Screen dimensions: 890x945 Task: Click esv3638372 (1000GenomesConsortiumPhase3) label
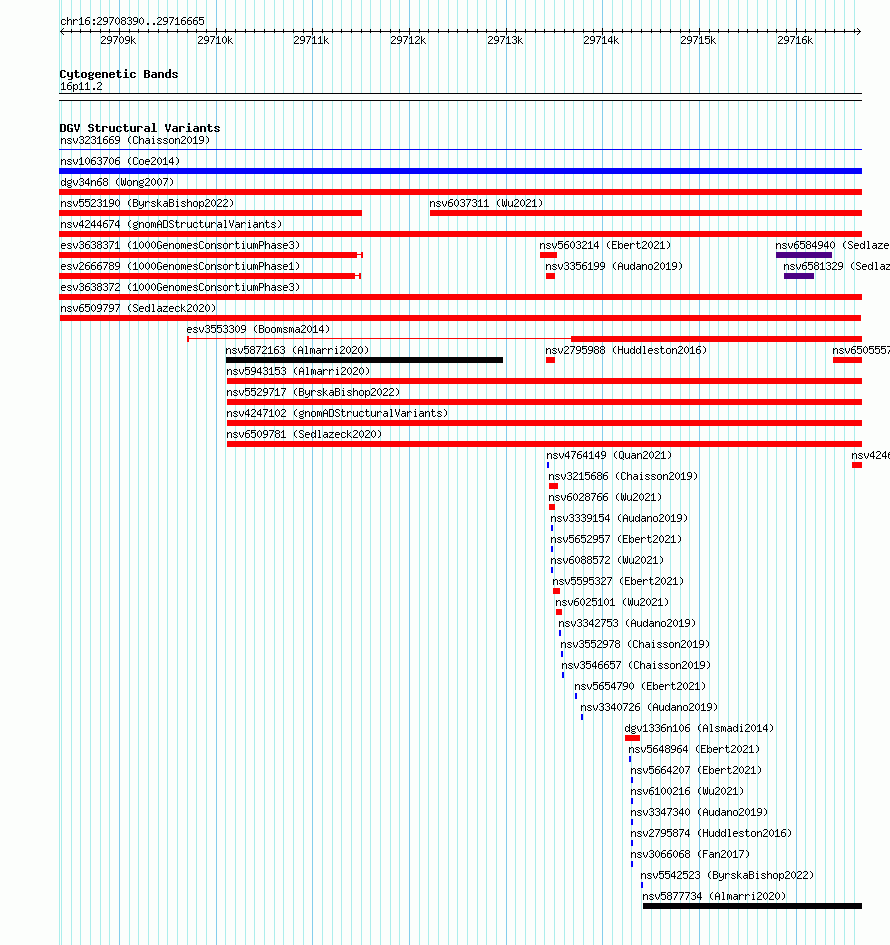point(180,287)
